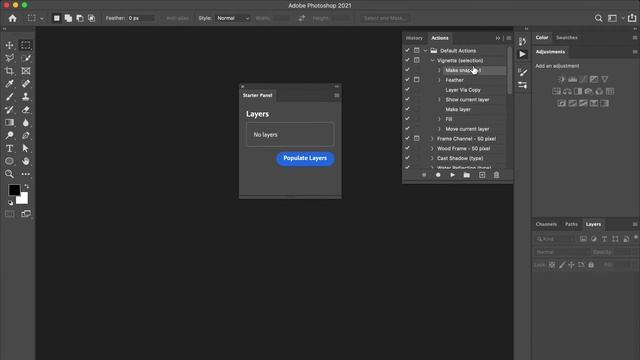Add a Levels adjustment

pos(573,79)
